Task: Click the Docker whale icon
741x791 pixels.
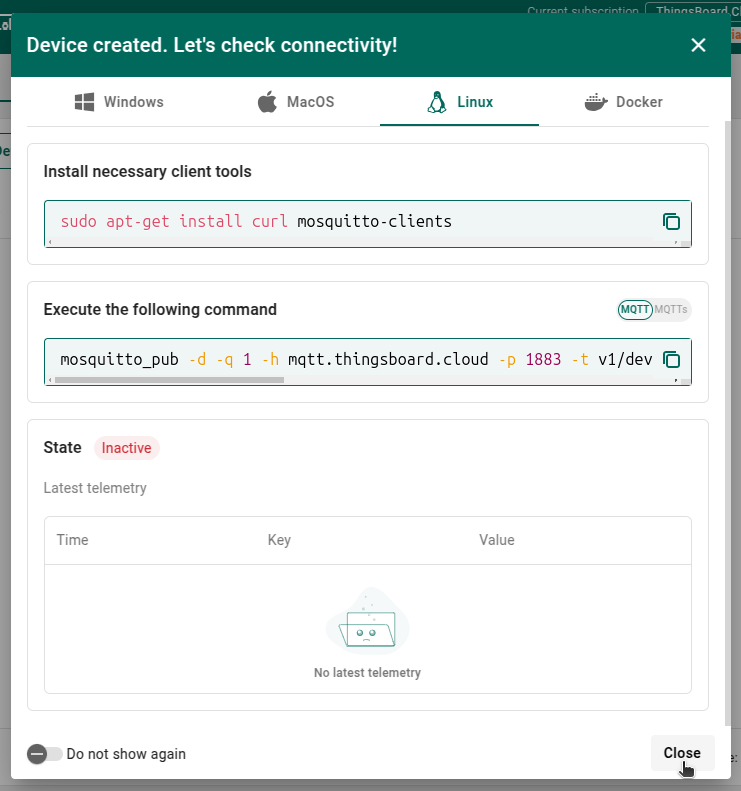Action: 596,102
